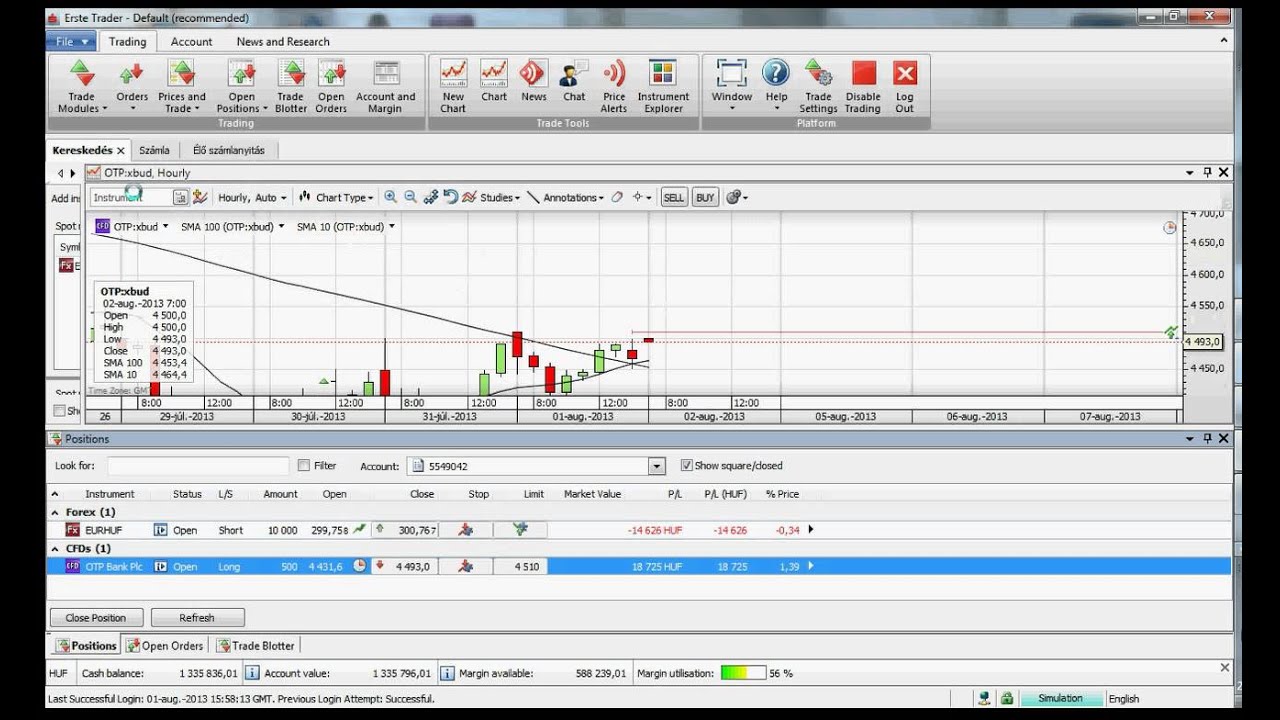
Task: Open Account and Margin view
Action: tap(386, 87)
